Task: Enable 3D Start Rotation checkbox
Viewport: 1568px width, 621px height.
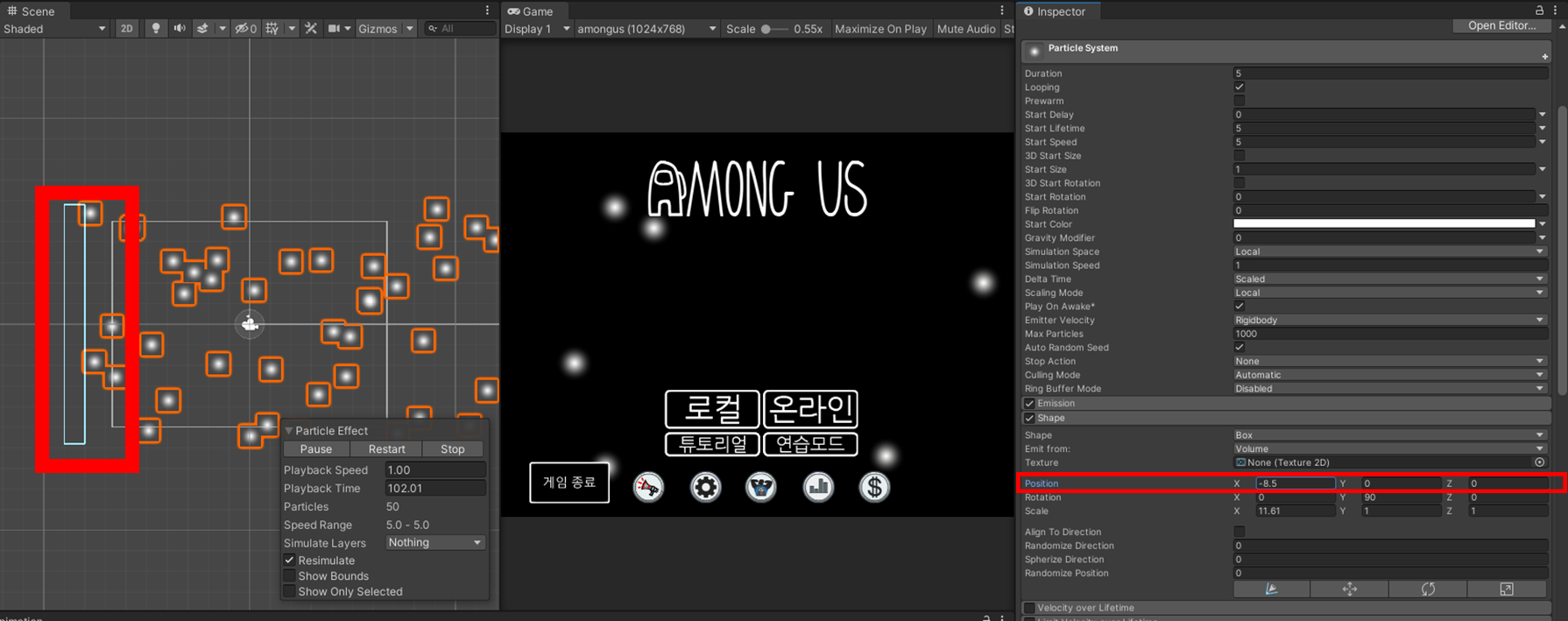Action: [x=1240, y=183]
